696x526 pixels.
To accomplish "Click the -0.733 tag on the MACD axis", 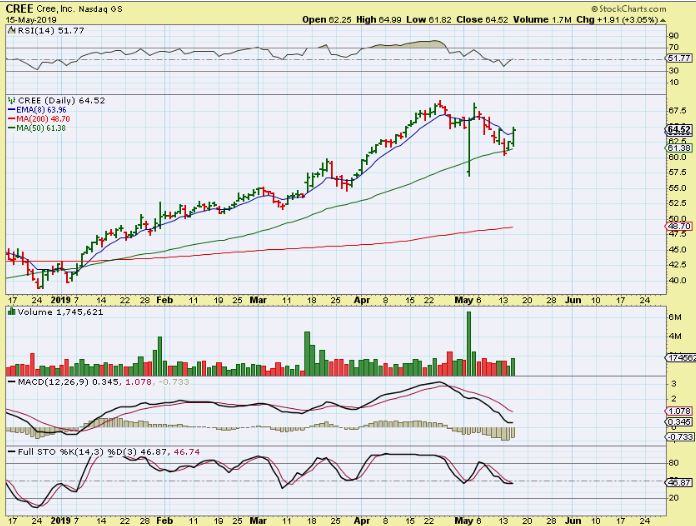I will pyautogui.click(x=679, y=437).
